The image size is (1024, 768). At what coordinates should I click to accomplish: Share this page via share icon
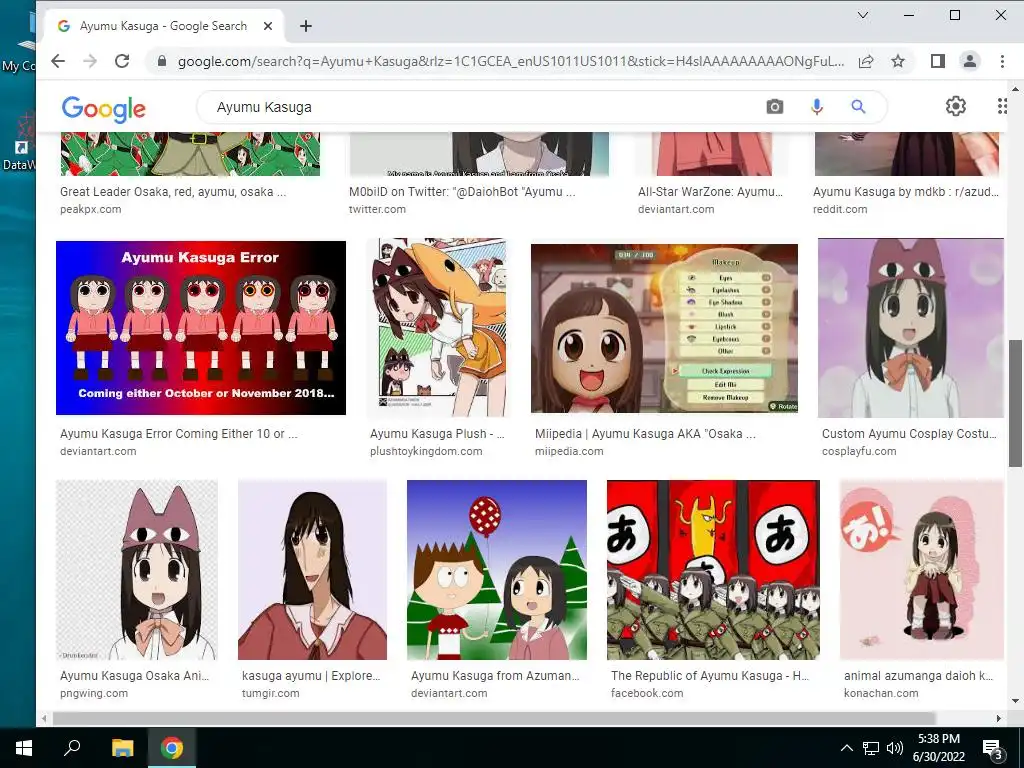pos(866,61)
